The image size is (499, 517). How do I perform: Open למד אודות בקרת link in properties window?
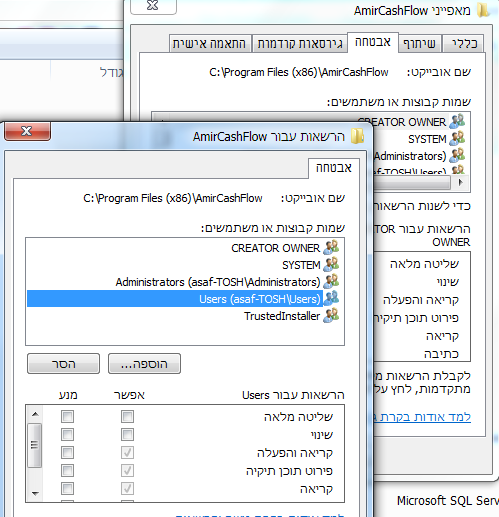pos(422,417)
